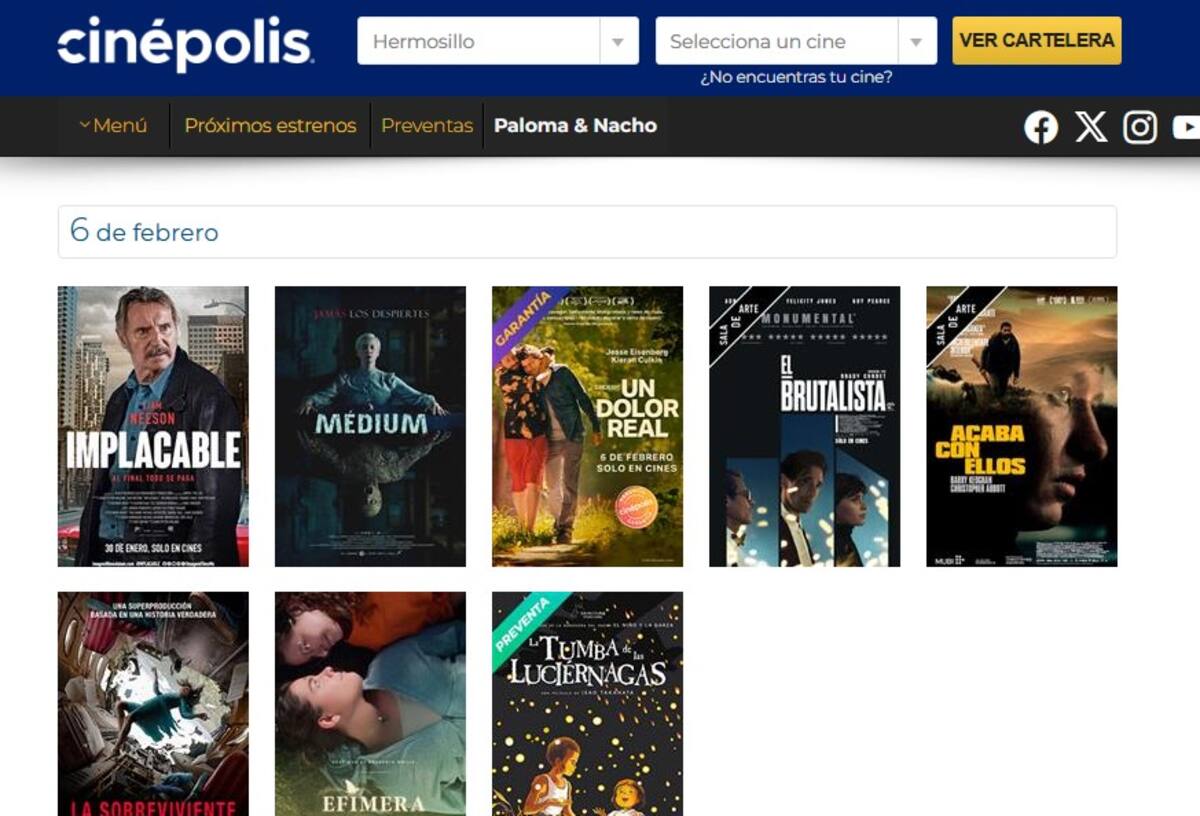
Task: Open the Un Dolor Real poster
Action: [587, 426]
